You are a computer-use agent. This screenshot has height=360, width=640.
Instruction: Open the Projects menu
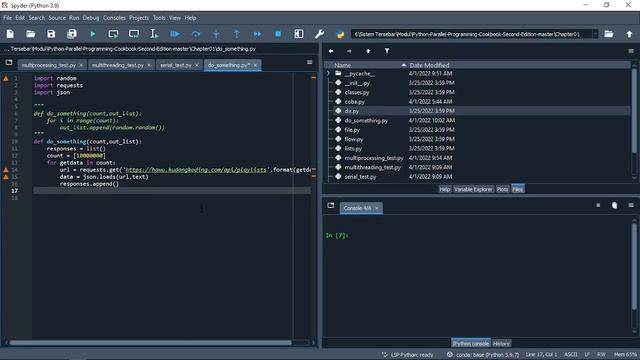[139, 18]
